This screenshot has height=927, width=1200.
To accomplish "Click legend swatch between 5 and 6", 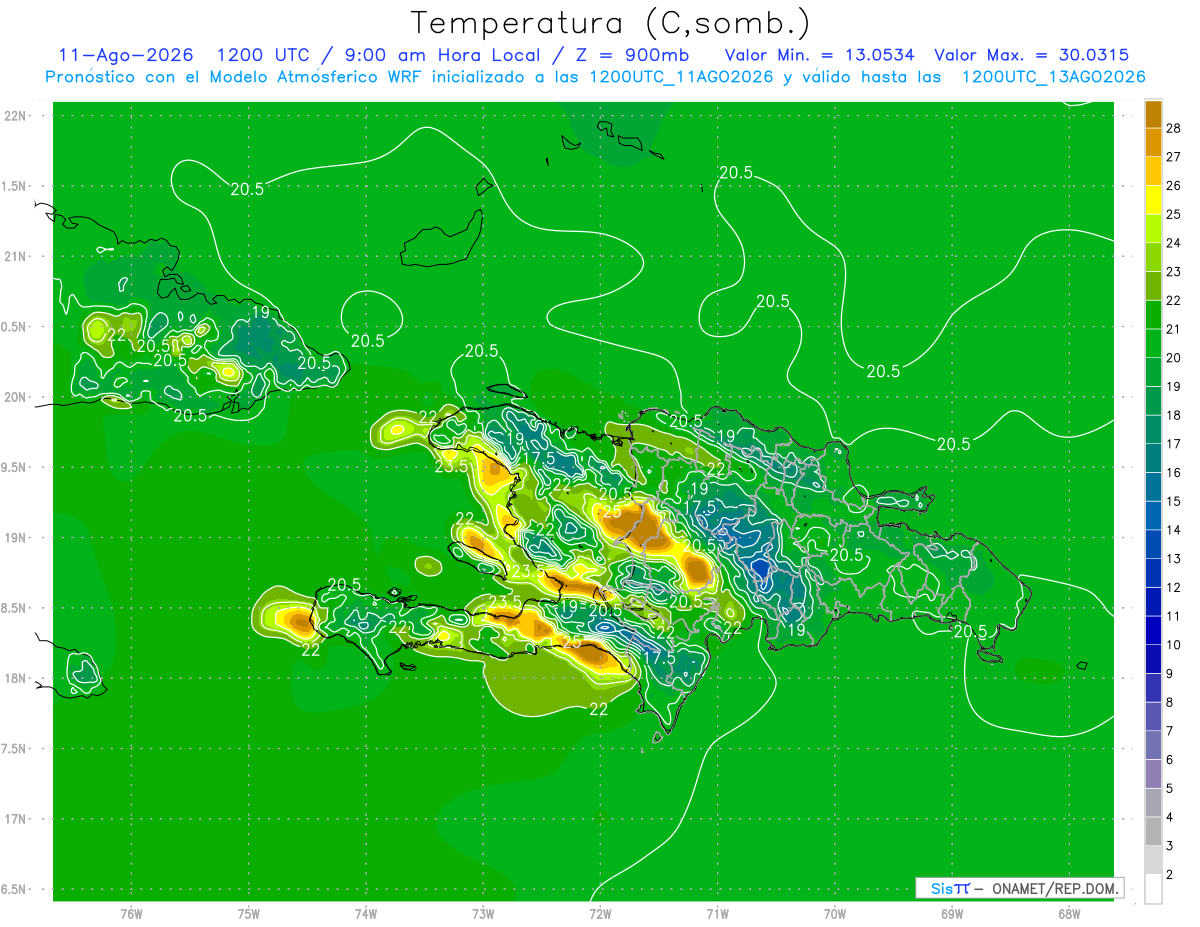I will 1153,774.
